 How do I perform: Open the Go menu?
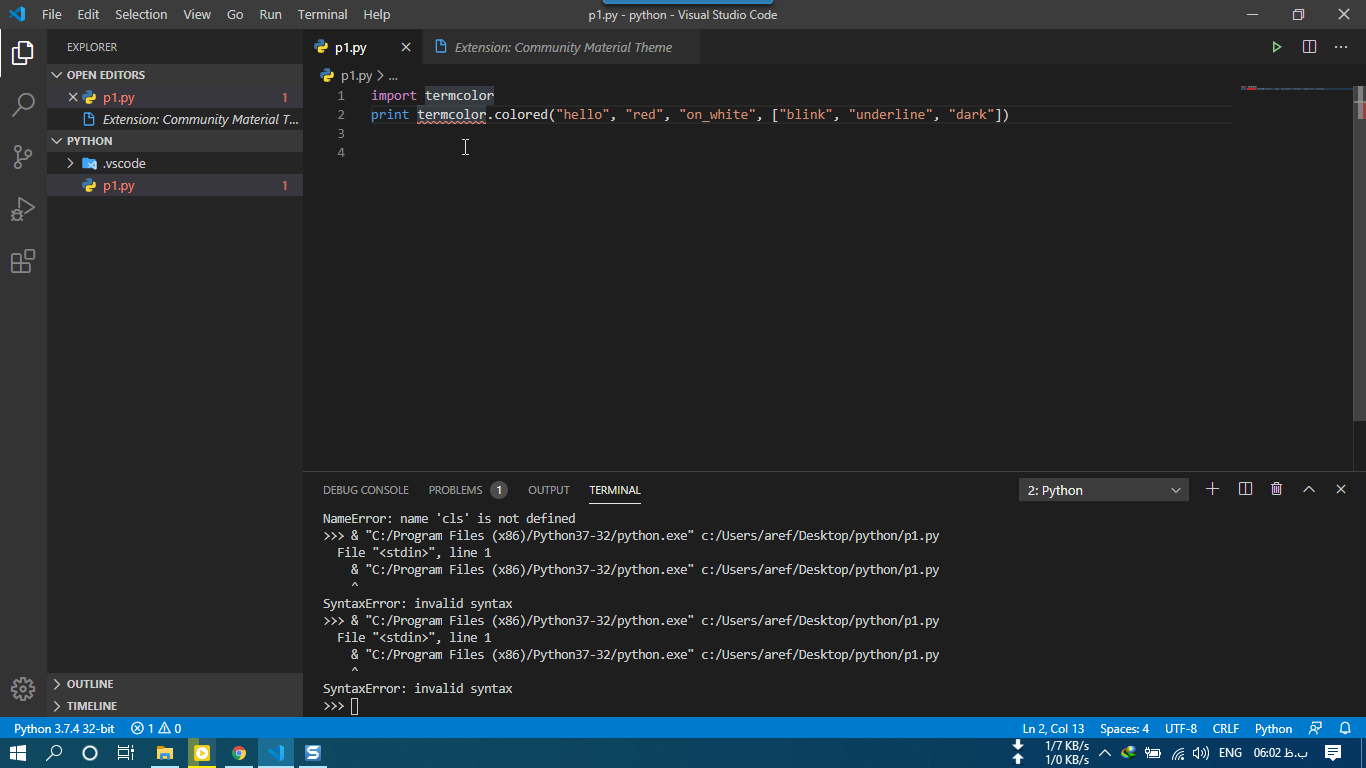(x=235, y=14)
